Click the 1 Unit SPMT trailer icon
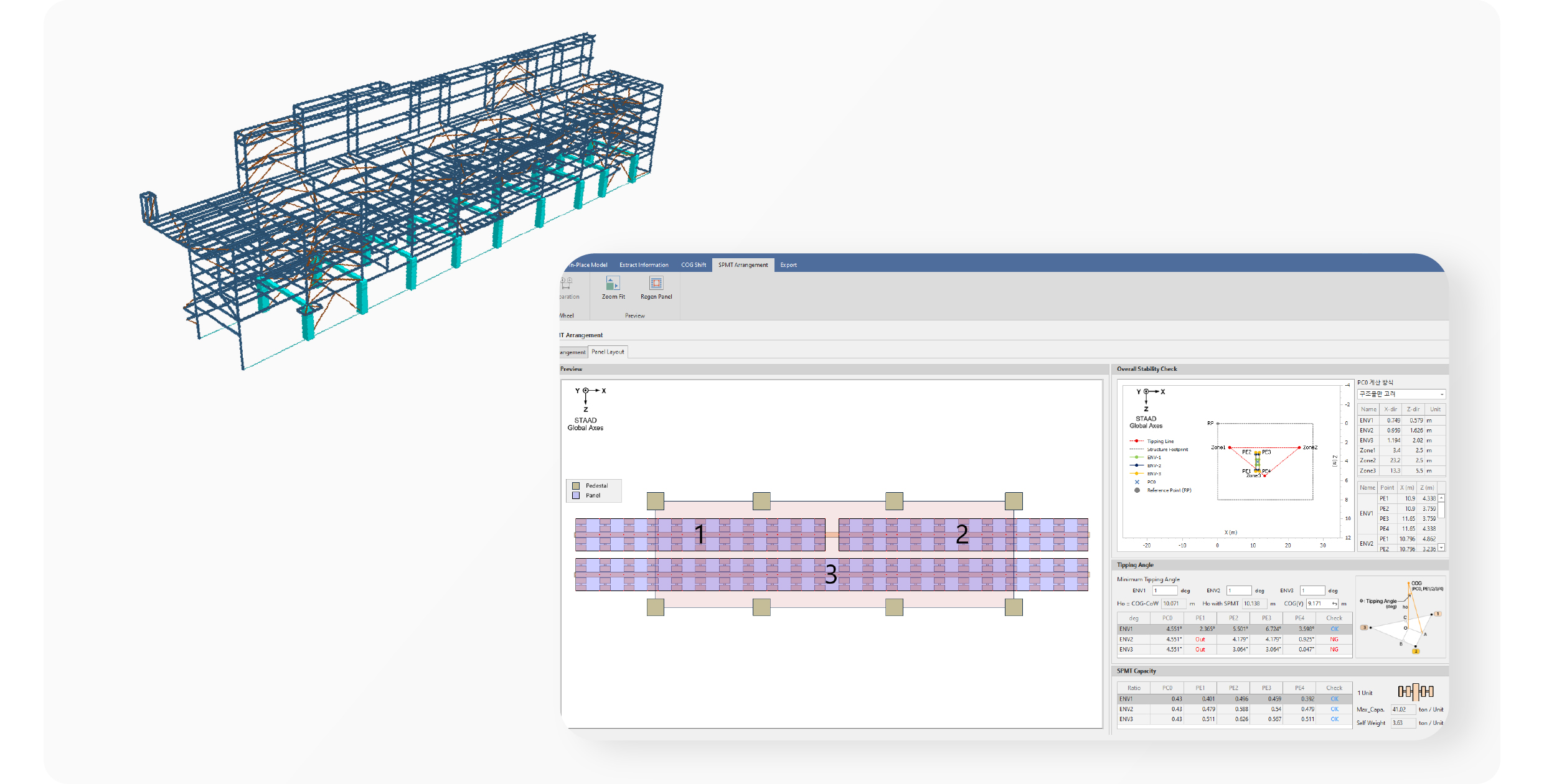This screenshot has height=784, width=1544. coord(1415,691)
